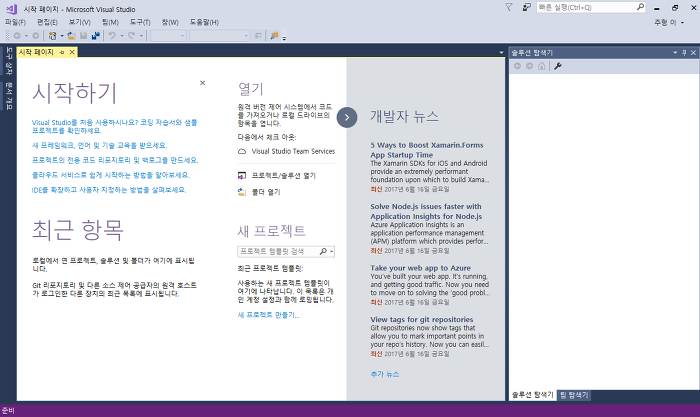This screenshot has width=700, height=417.
Task: Open solution platforms combo box
Action: [219, 36]
